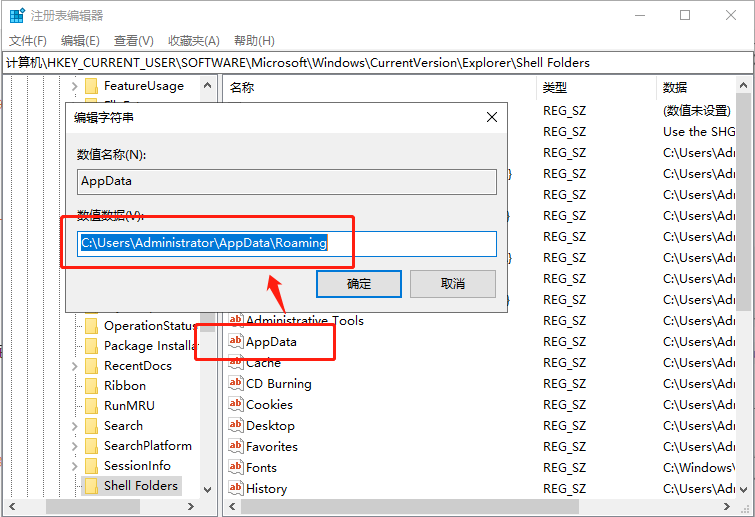Expand the FeatureUsage key
This screenshot has width=755, height=517.
coord(75,86)
